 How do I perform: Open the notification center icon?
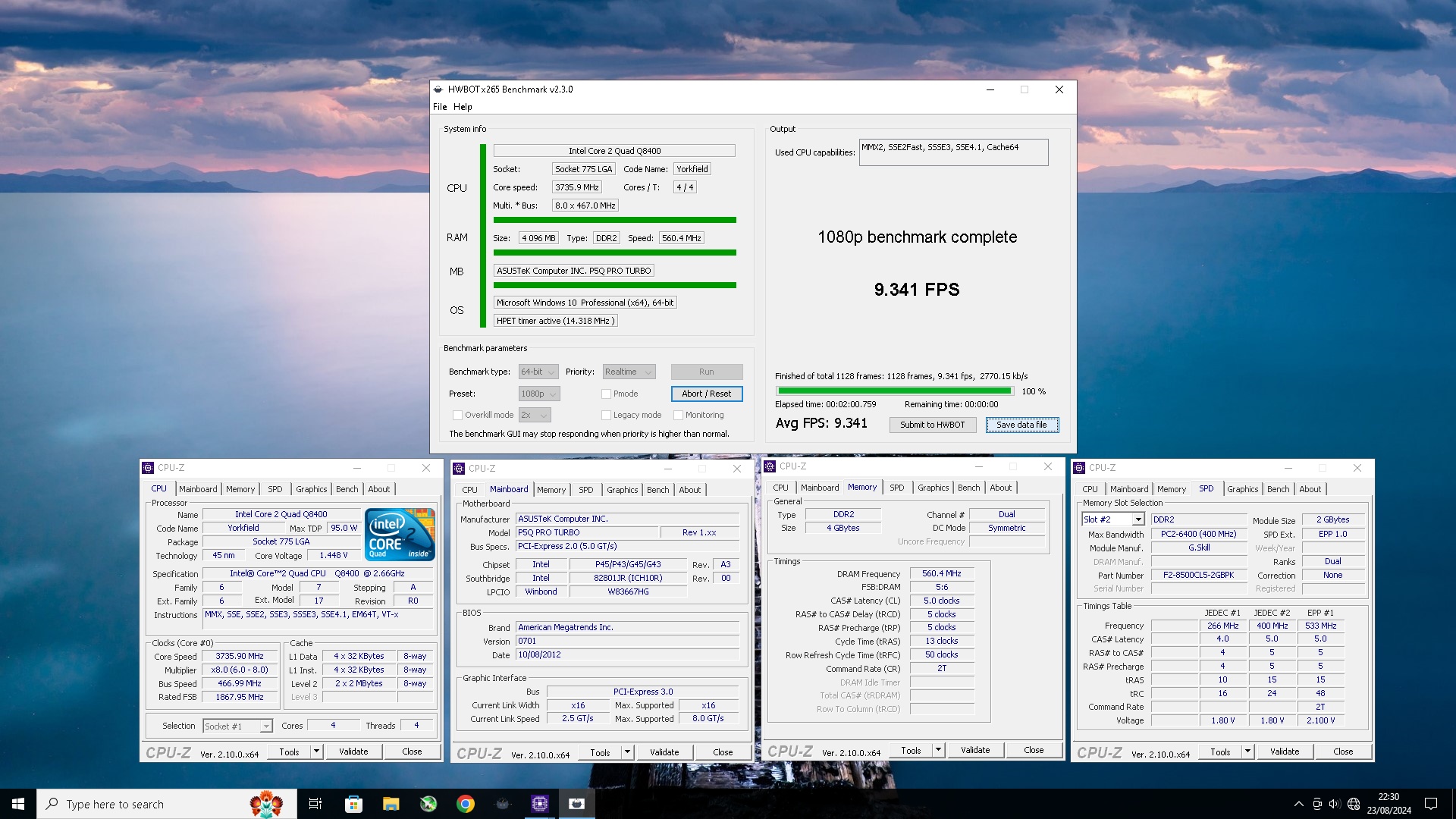tap(1431, 804)
